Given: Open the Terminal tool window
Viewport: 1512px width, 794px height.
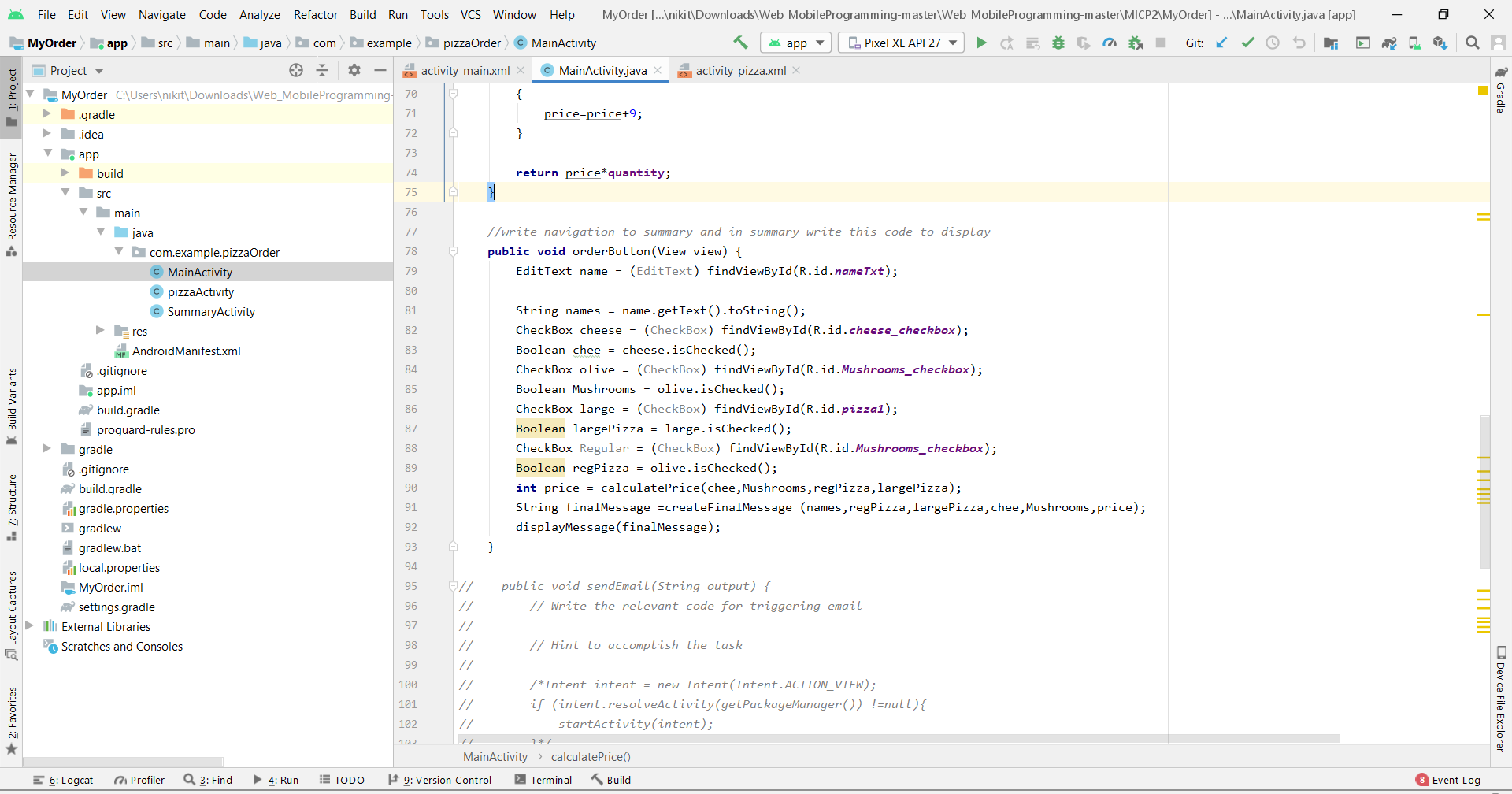Looking at the screenshot, I should click(x=543, y=780).
